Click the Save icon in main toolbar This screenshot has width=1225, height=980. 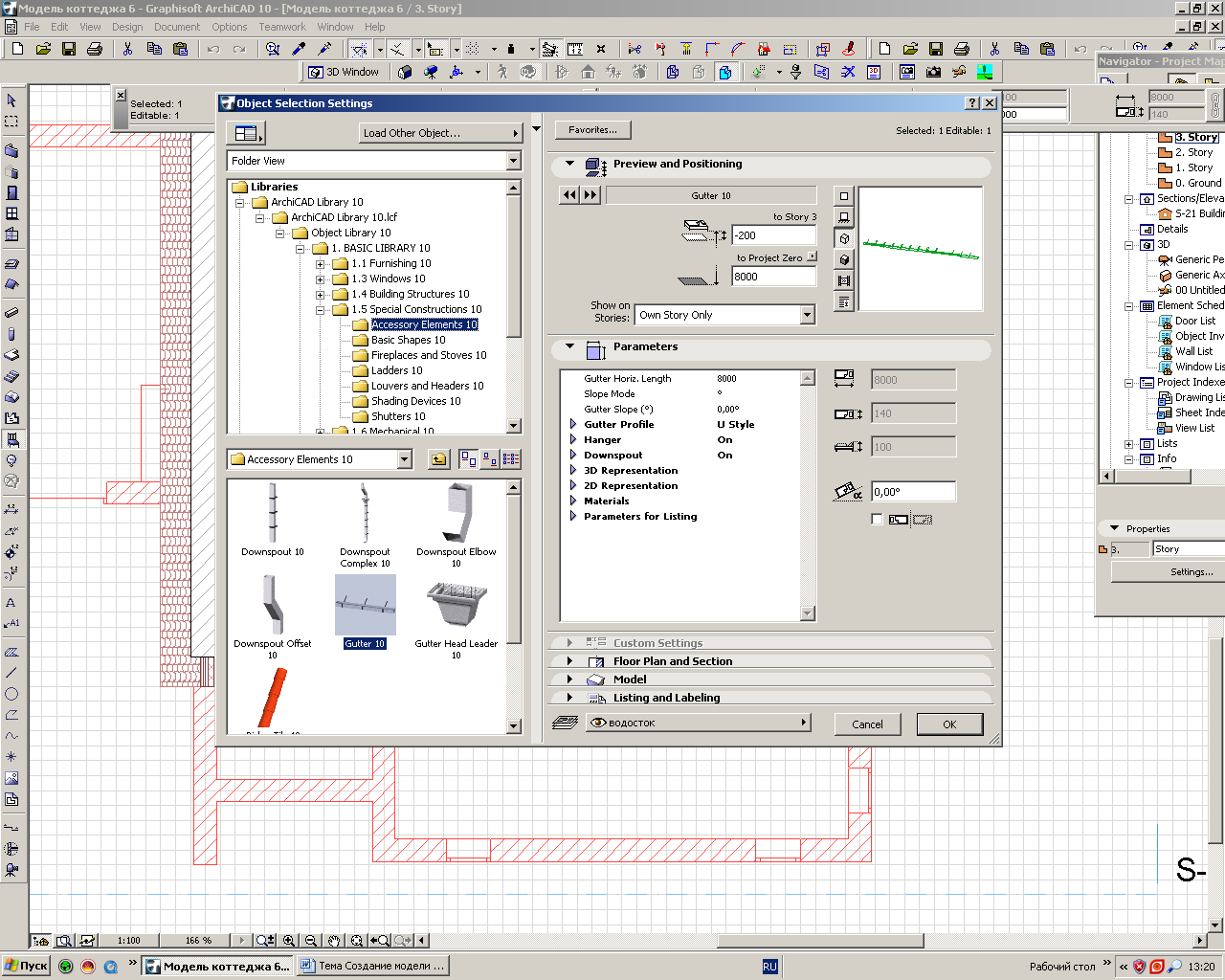(69, 49)
